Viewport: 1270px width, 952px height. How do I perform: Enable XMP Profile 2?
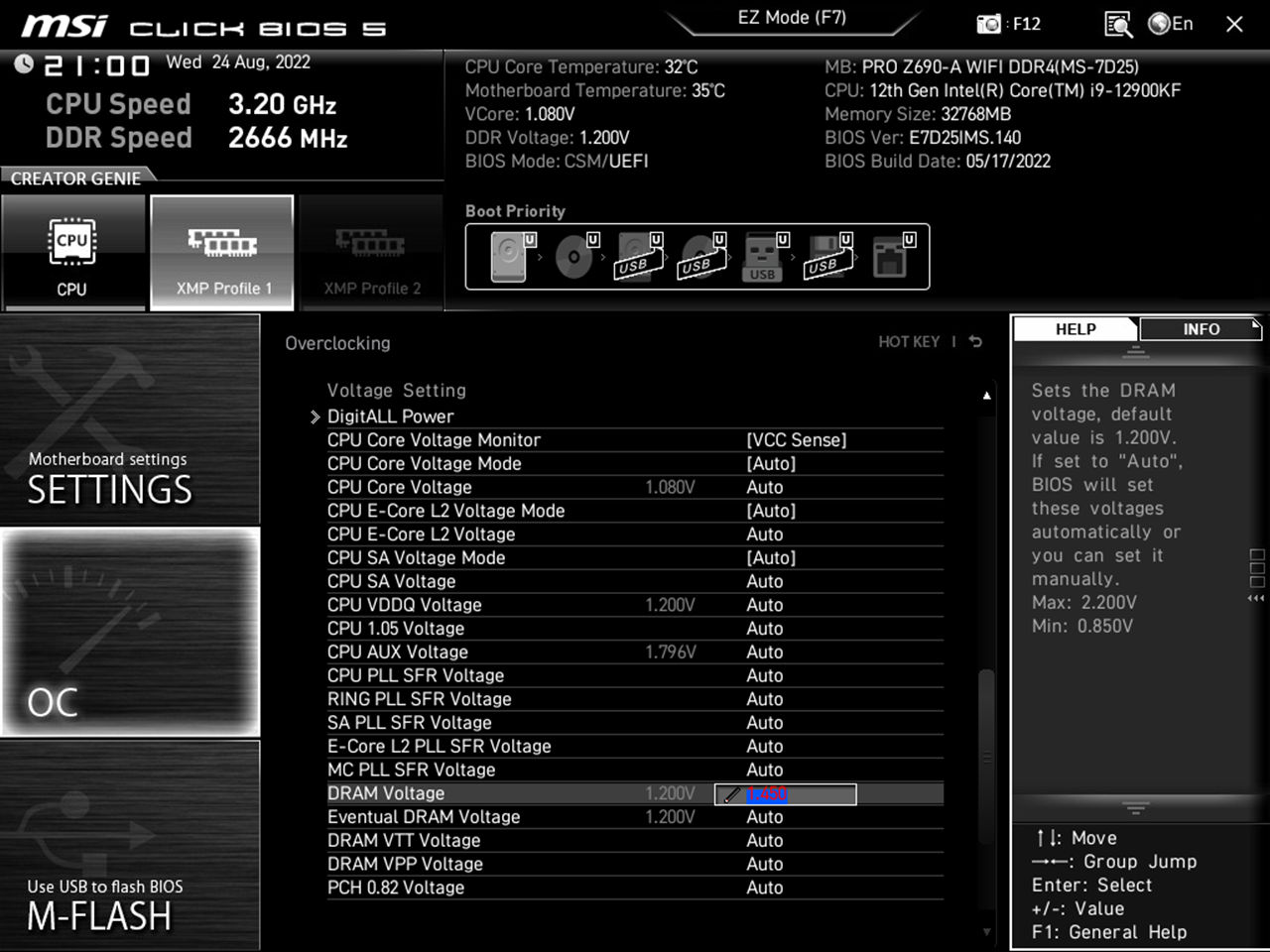pyautogui.click(x=371, y=253)
